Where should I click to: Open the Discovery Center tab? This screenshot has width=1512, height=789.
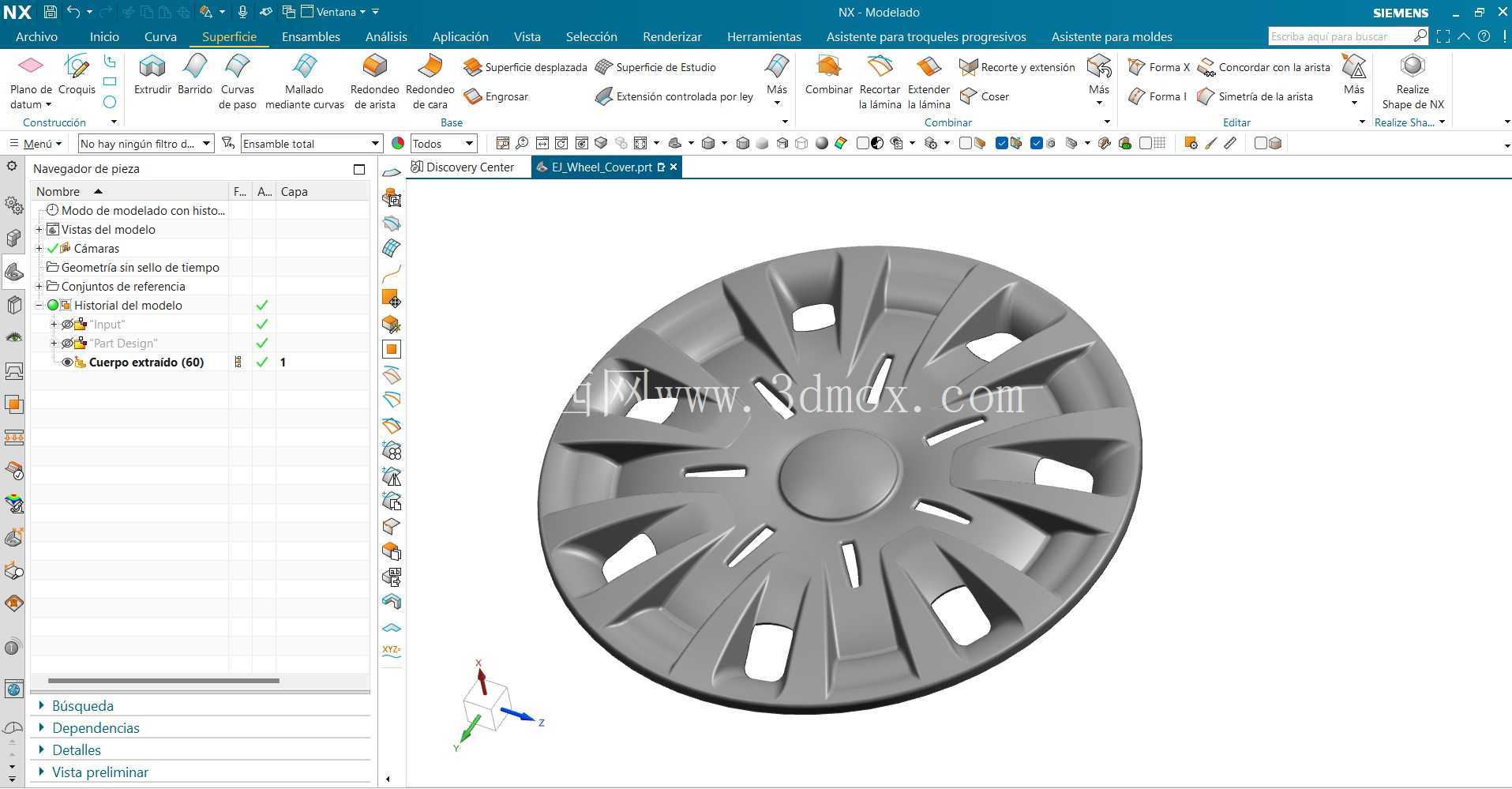pos(462,167)
